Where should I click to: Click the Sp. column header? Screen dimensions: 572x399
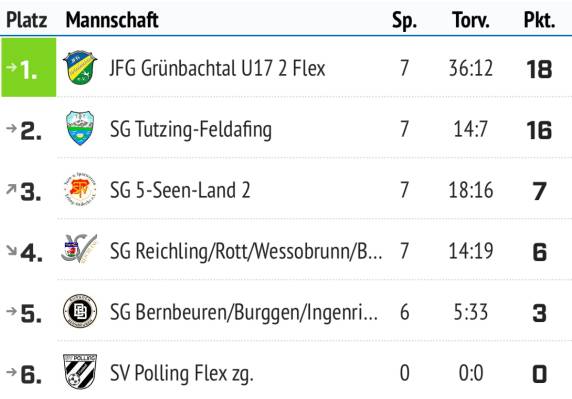(404, 21)
